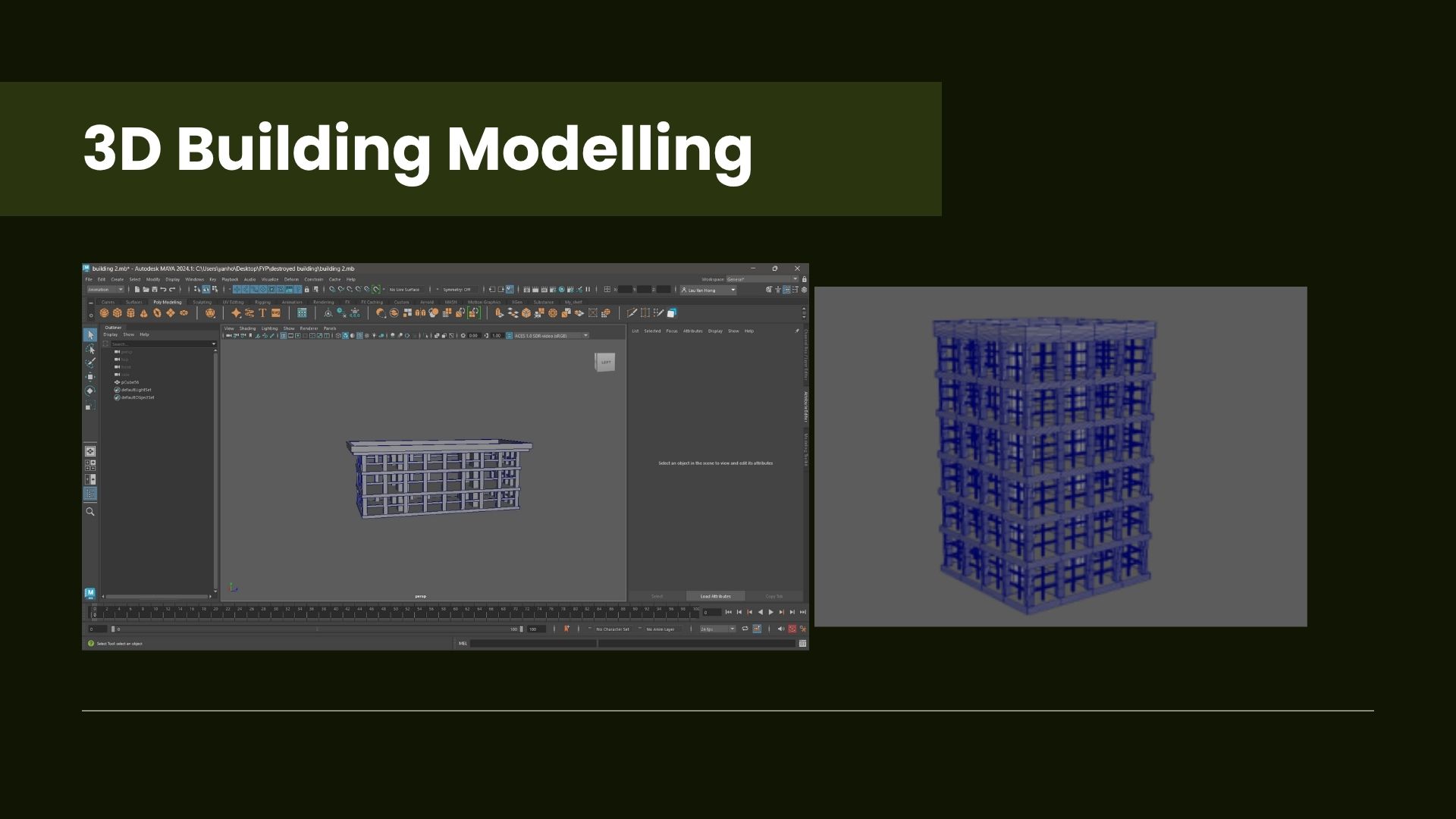
Task: Click the auto keyframe toggle icon
Action: (x=792, y=629)
